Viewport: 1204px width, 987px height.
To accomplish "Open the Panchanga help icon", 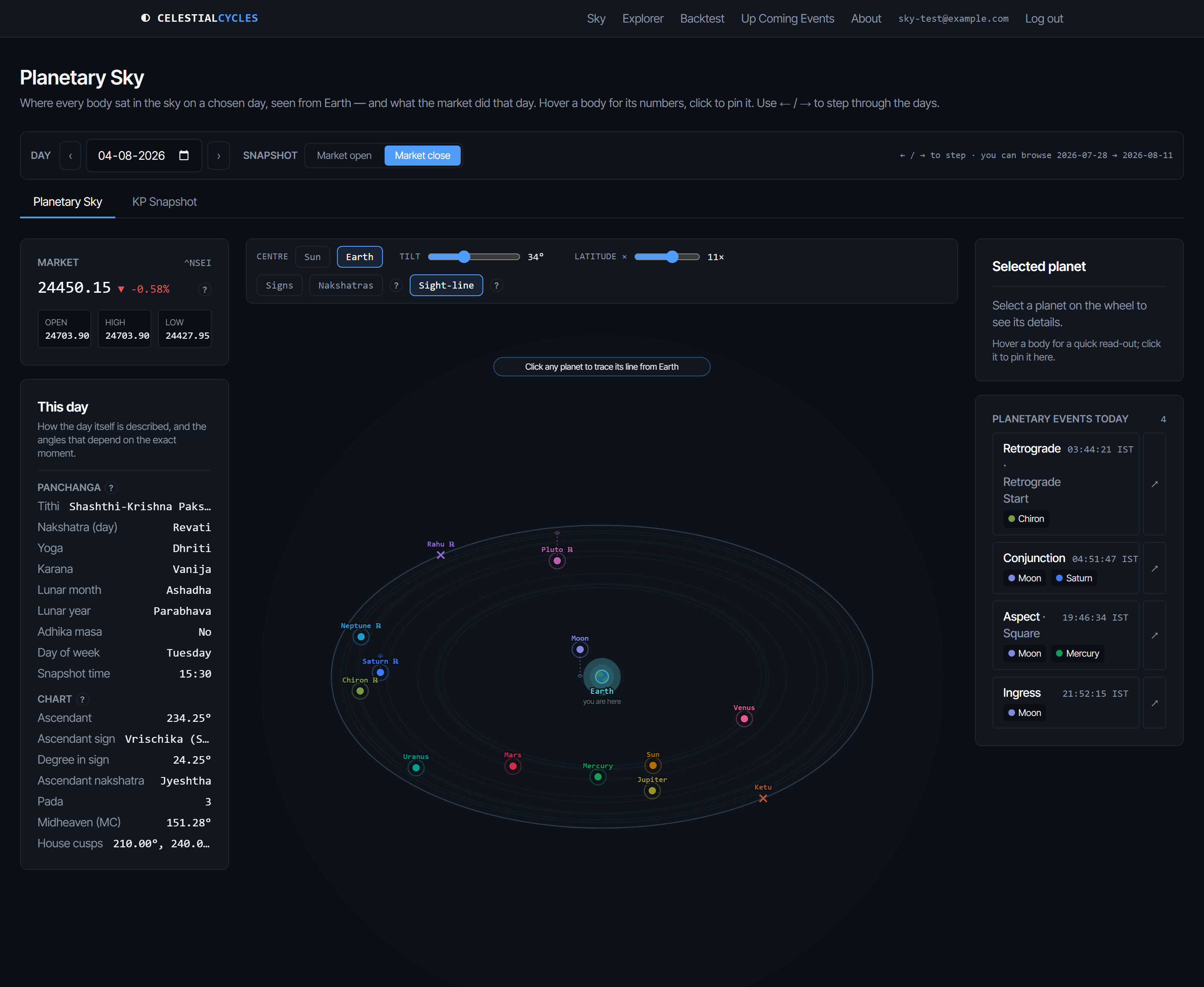I will pos(111,488).
